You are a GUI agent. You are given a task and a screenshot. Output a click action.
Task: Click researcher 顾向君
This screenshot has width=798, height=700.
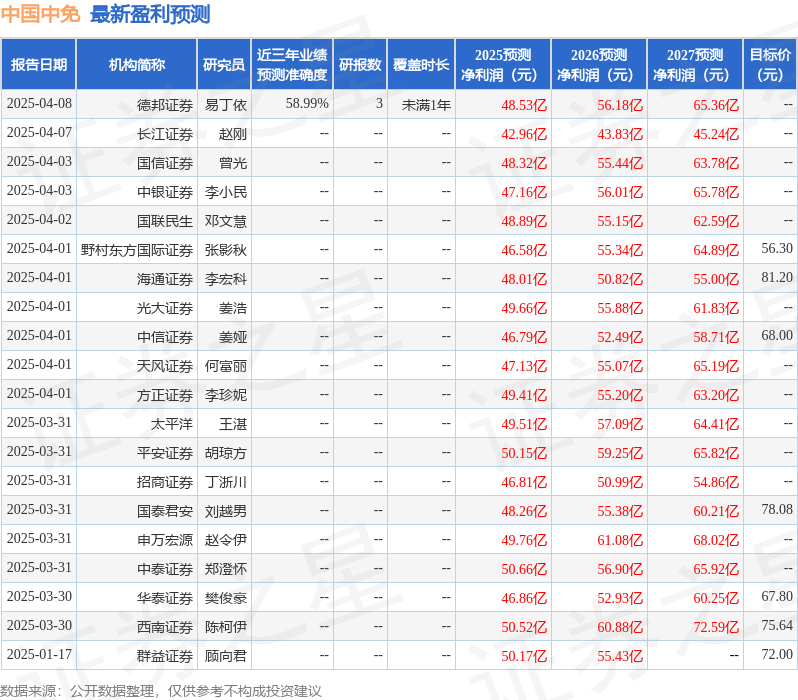225,656
